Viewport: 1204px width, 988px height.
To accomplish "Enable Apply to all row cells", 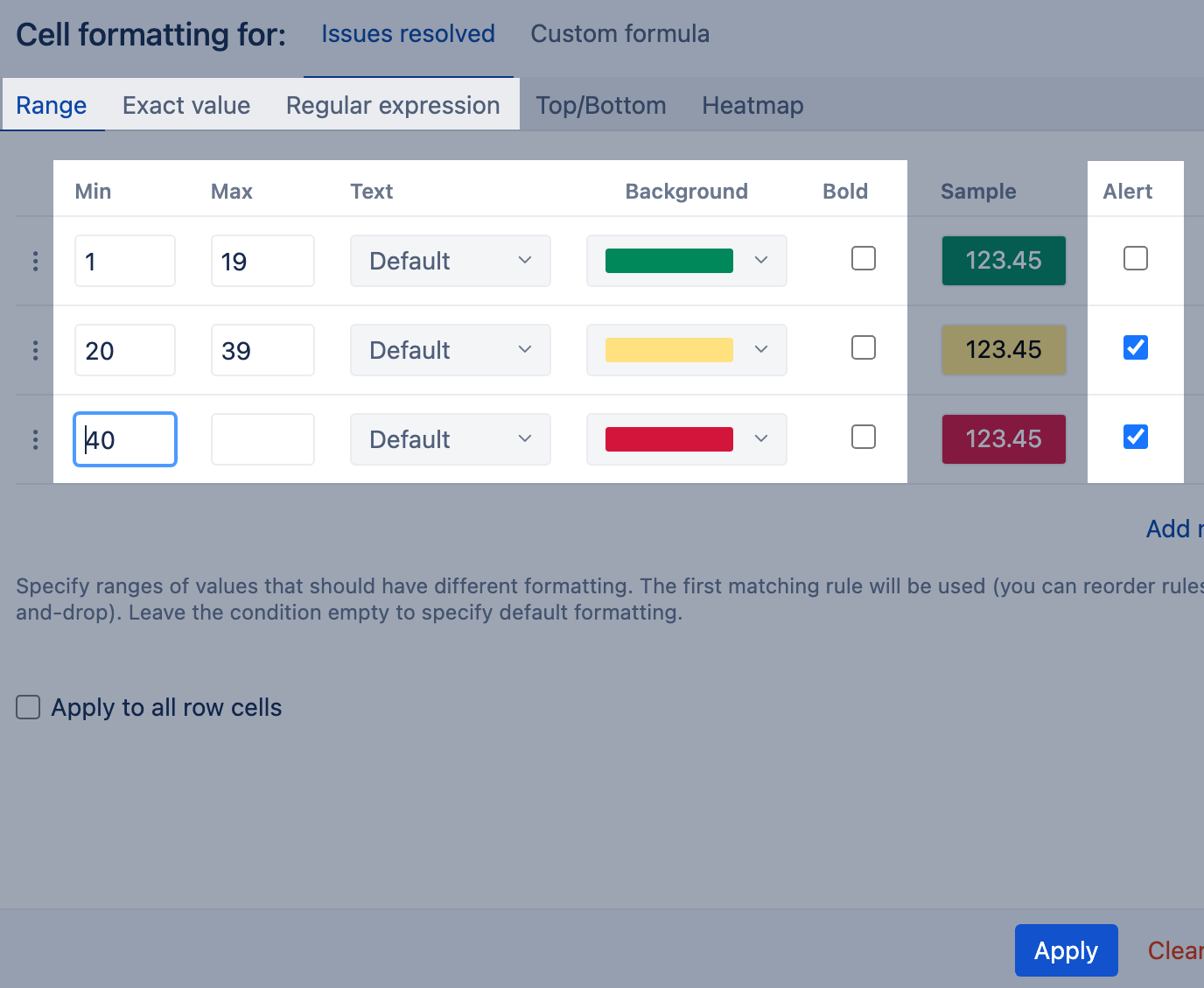I will [x=27, y=707].
